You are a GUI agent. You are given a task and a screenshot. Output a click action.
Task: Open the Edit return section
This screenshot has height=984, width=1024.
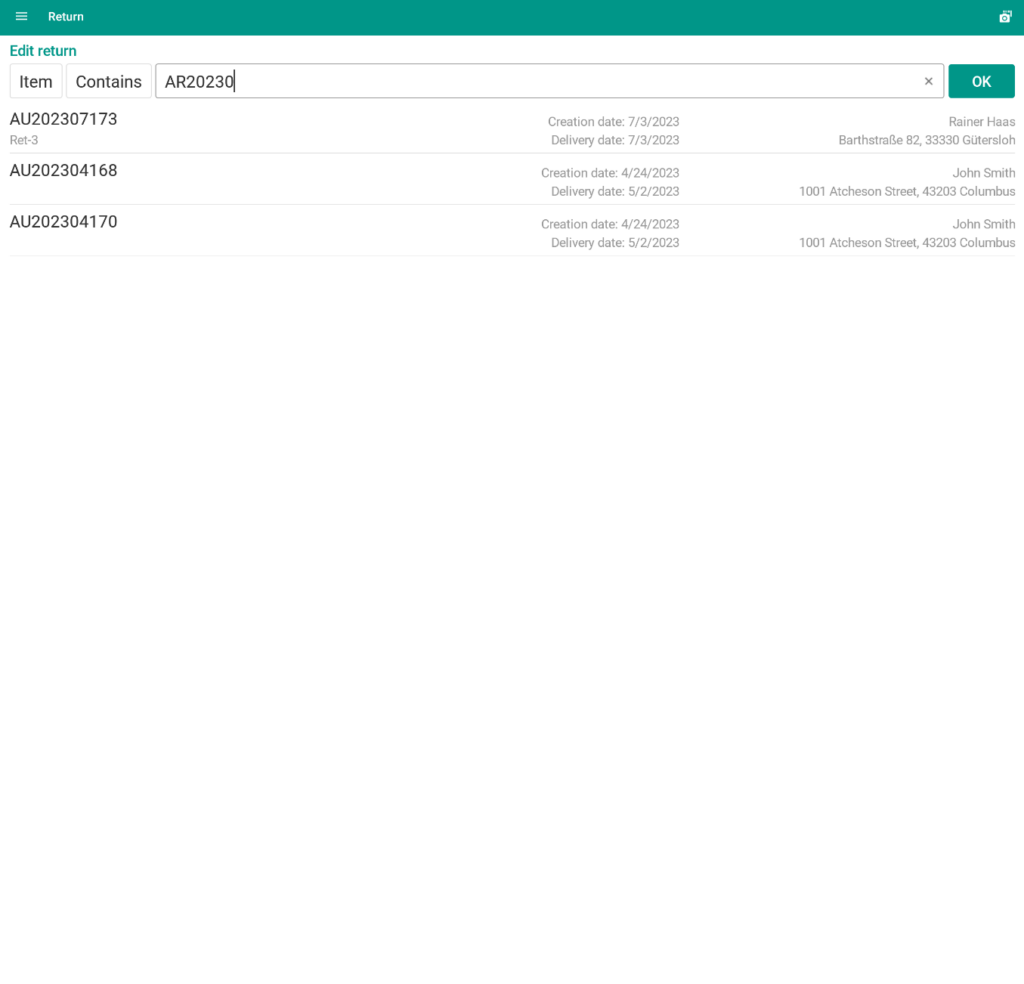click(42, 50)
